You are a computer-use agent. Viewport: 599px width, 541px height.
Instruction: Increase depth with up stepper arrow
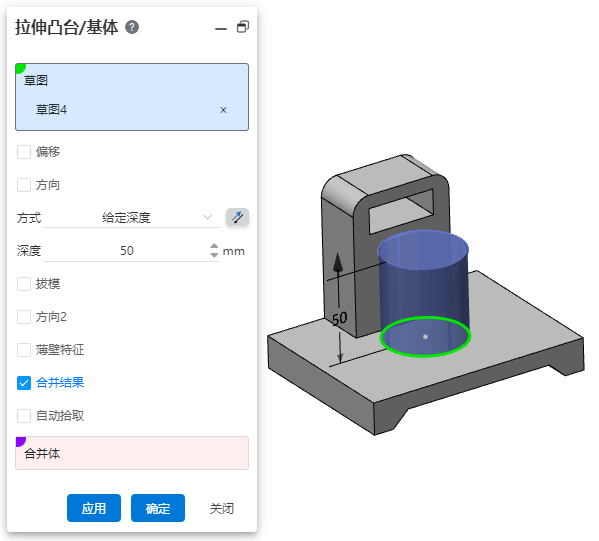click(214, 246)
